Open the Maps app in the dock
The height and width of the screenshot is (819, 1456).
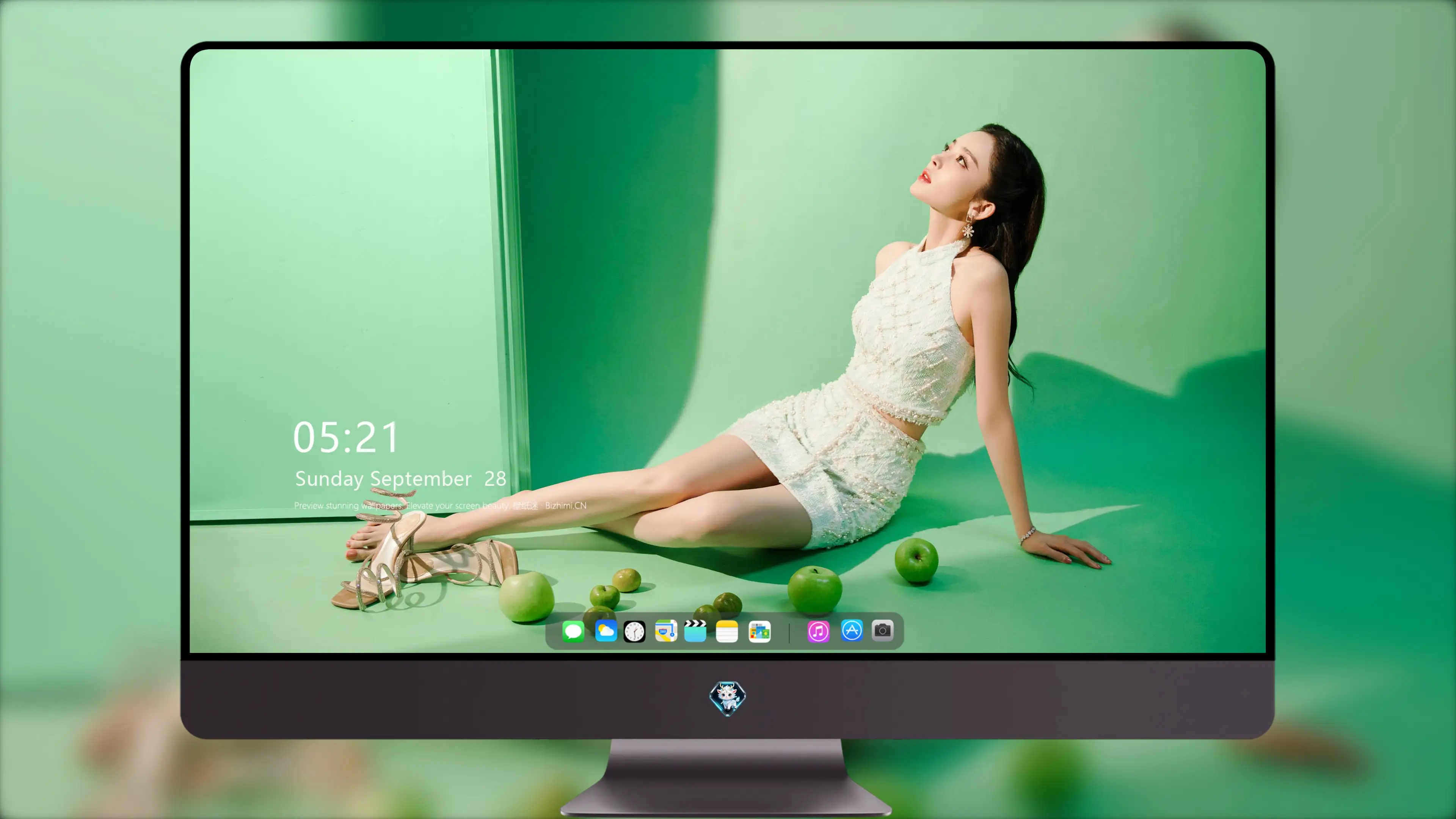tap(666, 631)
